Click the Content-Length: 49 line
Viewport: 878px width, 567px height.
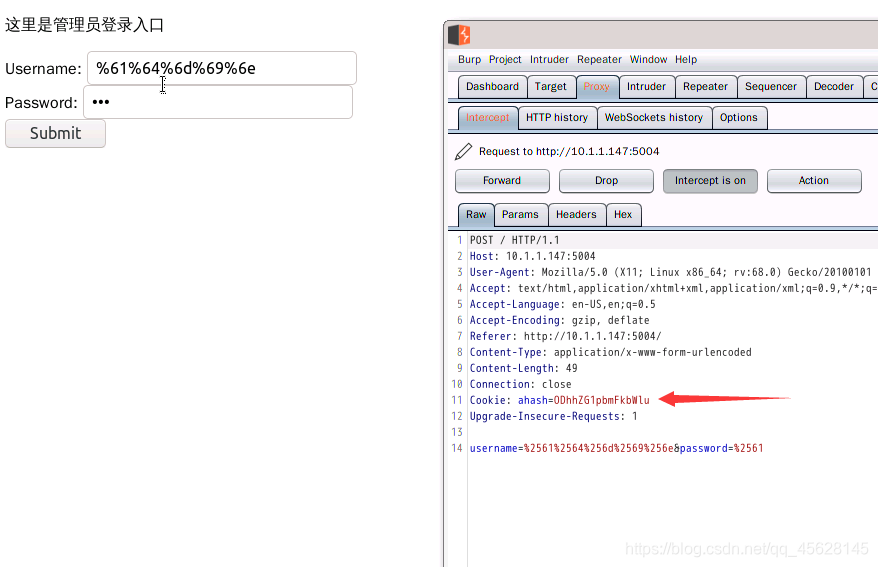[x=523, y=368]
